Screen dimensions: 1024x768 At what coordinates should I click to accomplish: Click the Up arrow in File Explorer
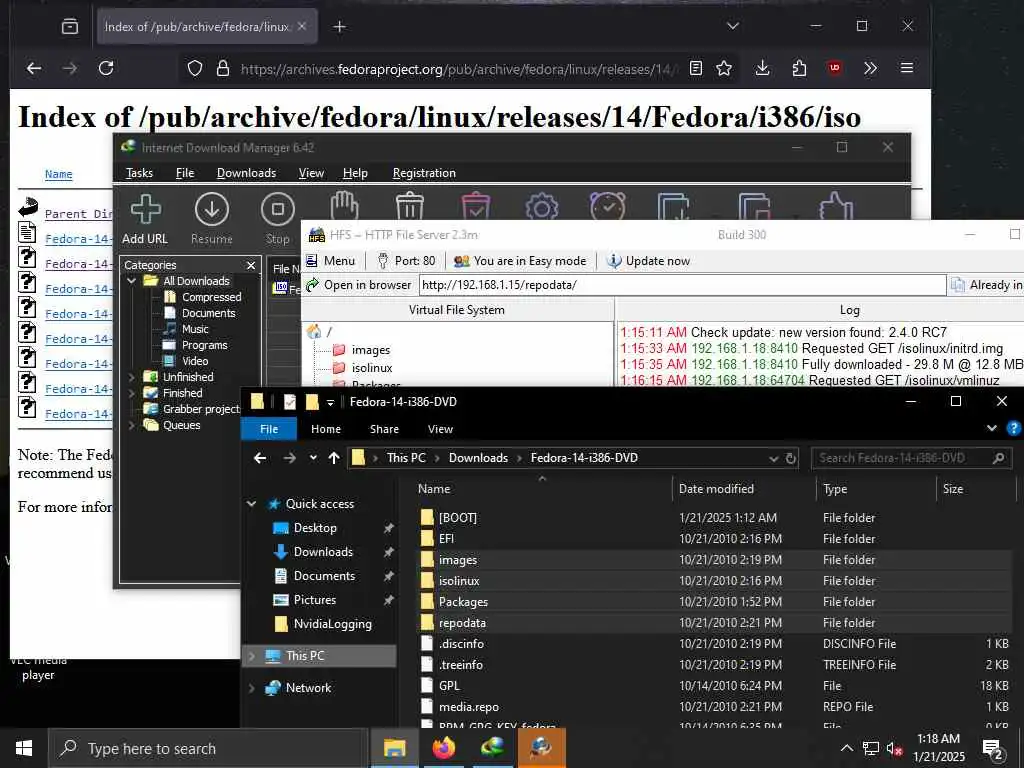click(x=334, y=458)
